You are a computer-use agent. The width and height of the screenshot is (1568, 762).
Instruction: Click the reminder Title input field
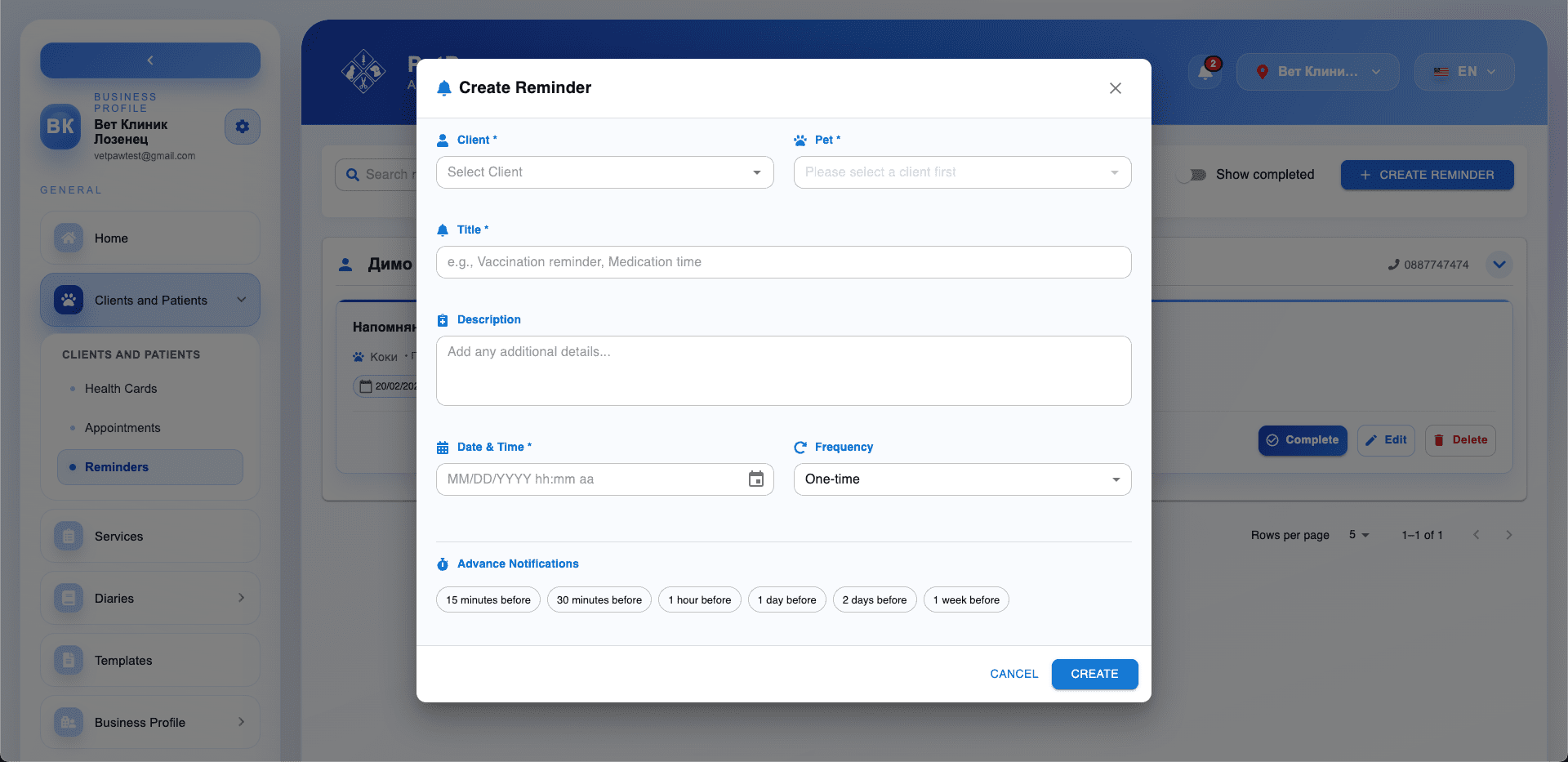pos(783,262)
